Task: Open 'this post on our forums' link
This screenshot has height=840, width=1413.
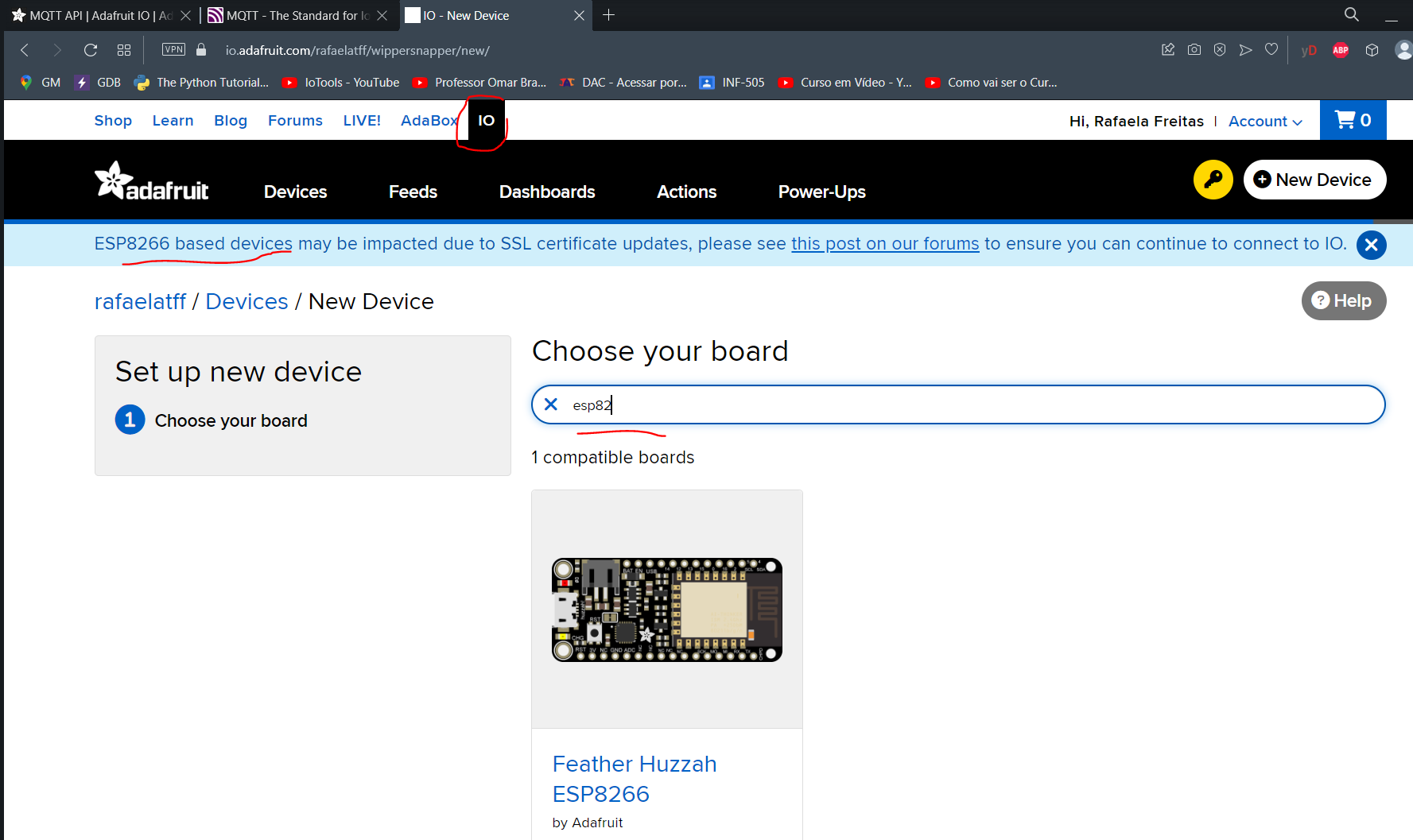Action: (885, 244)
